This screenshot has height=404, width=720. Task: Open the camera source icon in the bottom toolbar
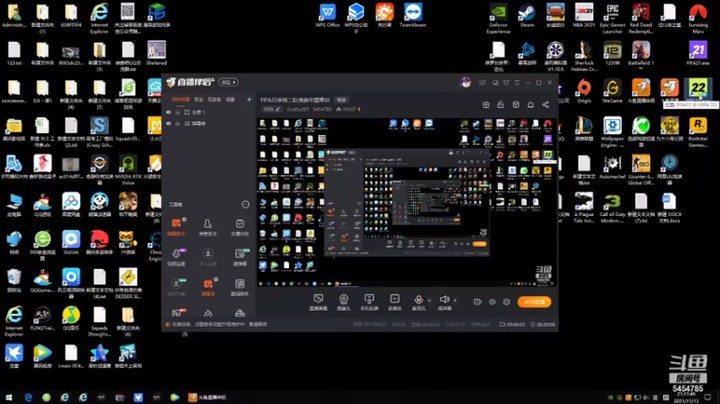click(x=343, y=299)
